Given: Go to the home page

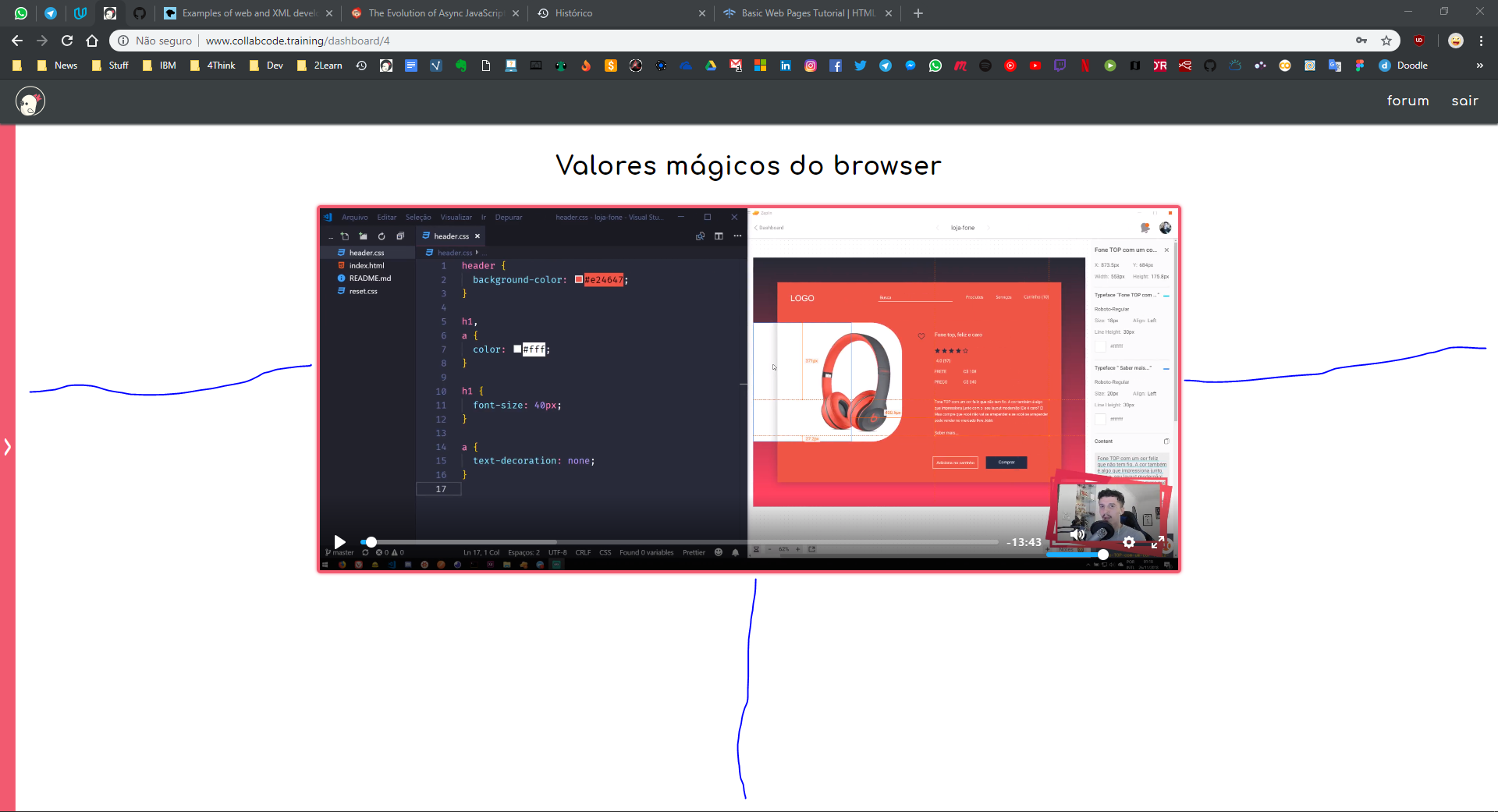Looking at the screenshot, I should [x=92, y=41].
